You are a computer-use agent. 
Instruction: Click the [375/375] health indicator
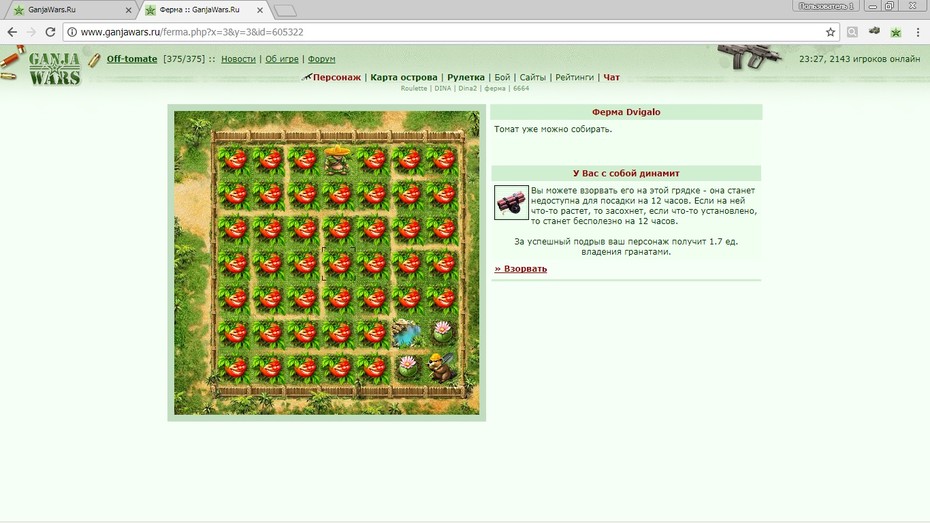[184, 59]
